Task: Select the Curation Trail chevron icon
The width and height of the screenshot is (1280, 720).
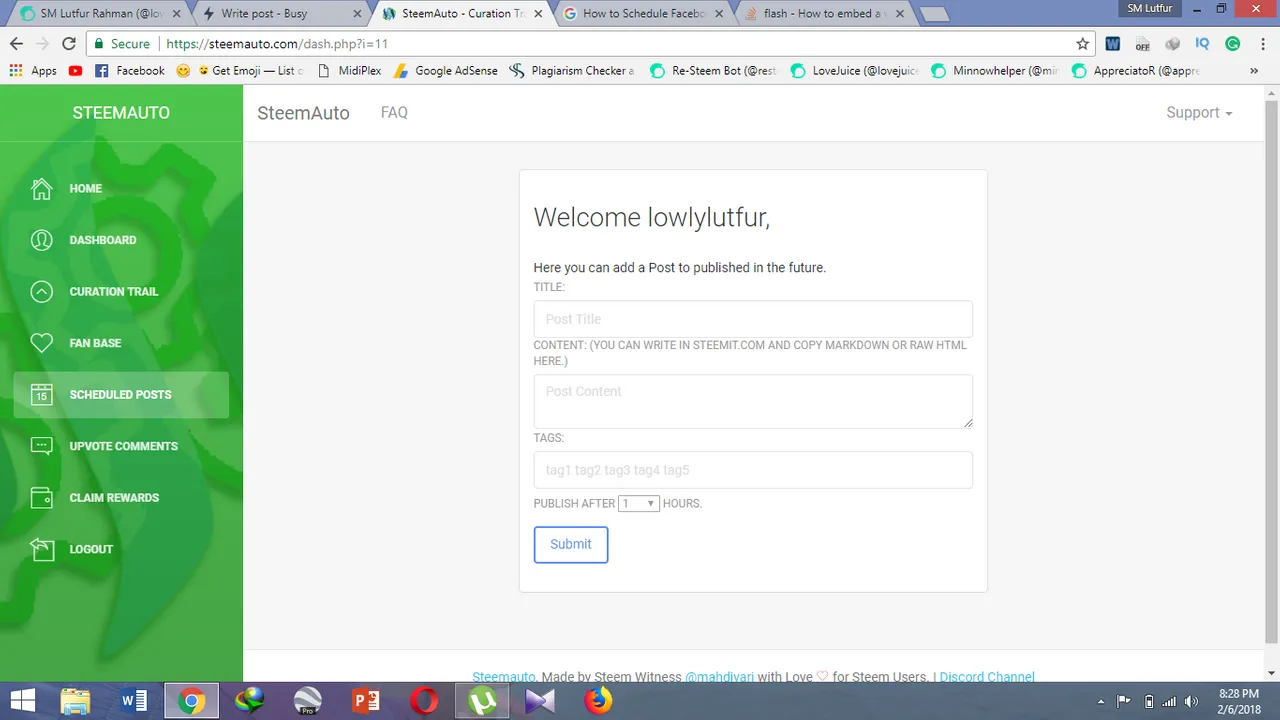Action: point(41,291)
